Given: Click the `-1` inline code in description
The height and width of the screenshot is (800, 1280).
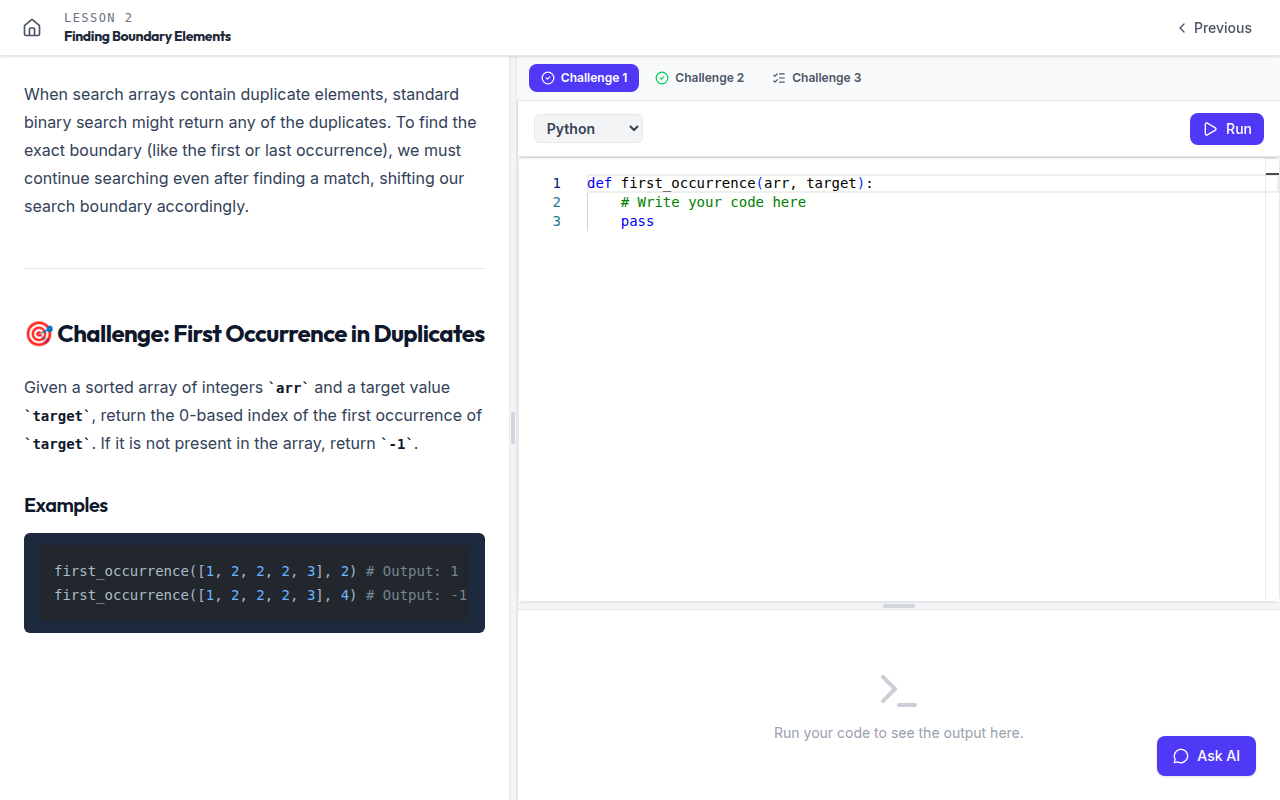Looking at the screenshot, I should [397, 444].
